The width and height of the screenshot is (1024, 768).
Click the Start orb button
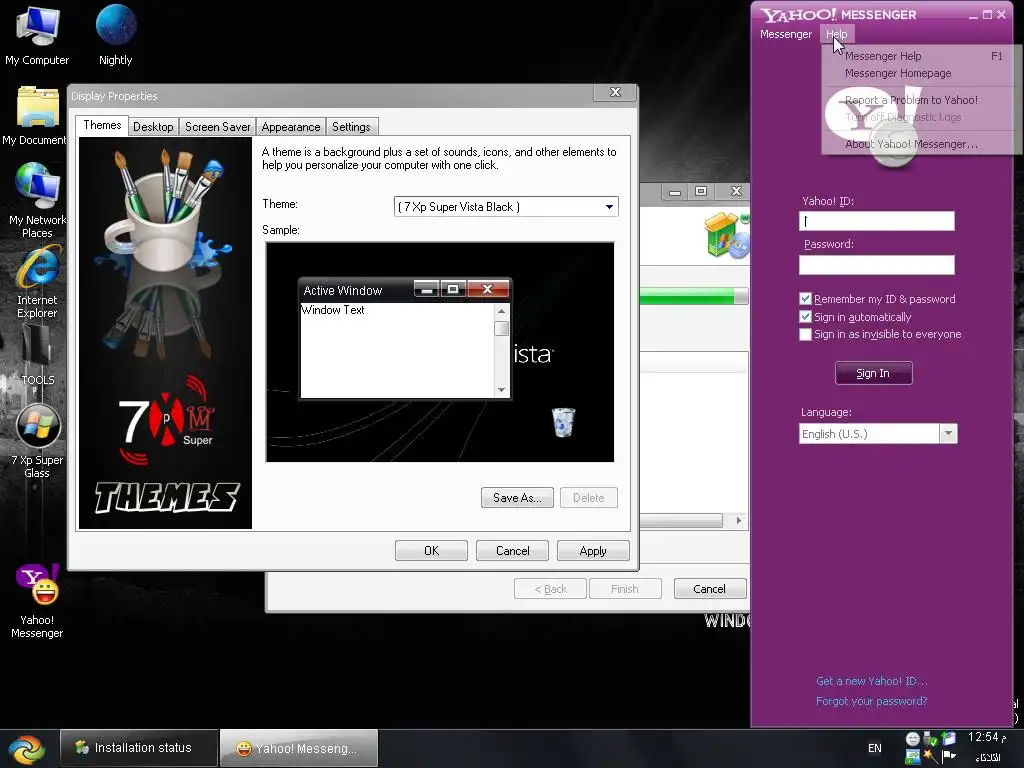point(26,748)
